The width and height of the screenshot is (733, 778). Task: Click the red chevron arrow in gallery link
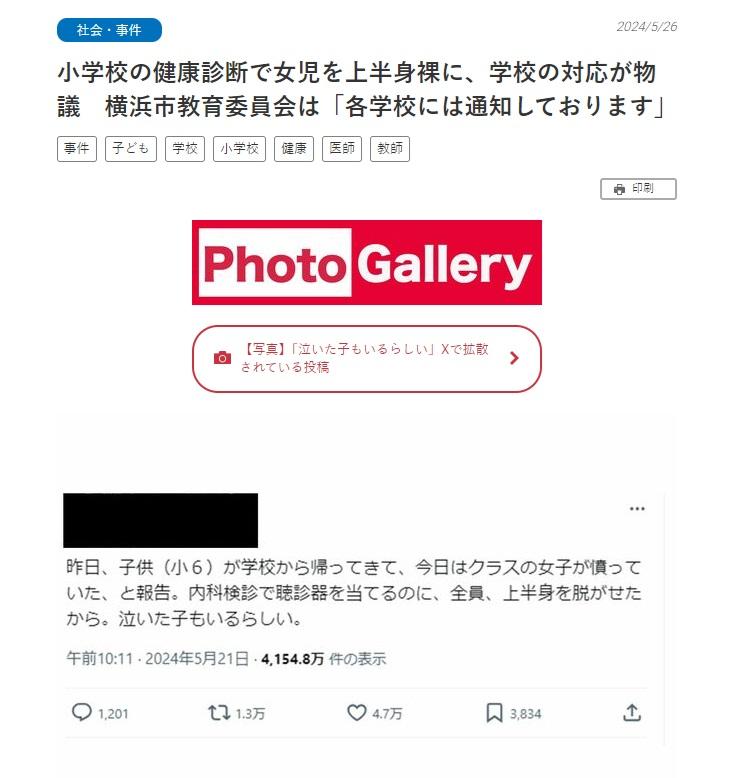click(514, 358)
